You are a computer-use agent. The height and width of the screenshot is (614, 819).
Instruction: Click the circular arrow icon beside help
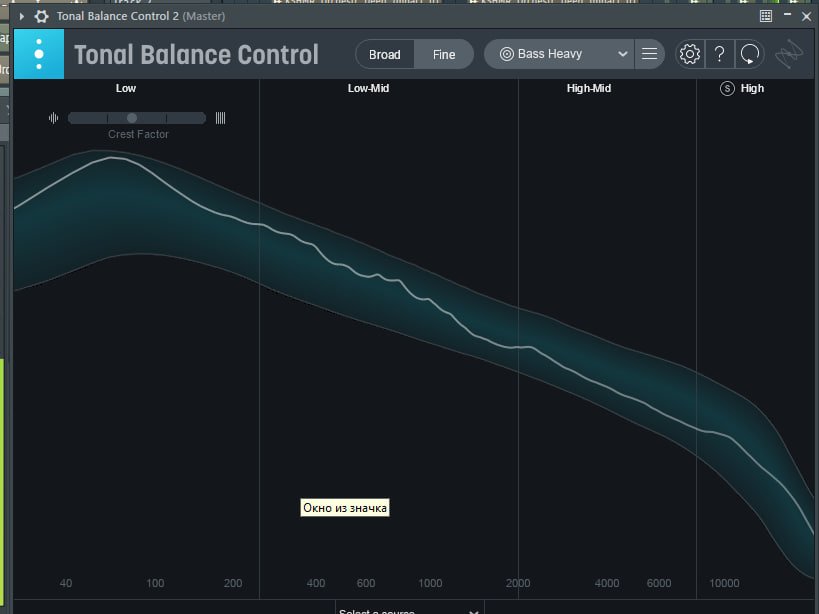coord(748,54)
